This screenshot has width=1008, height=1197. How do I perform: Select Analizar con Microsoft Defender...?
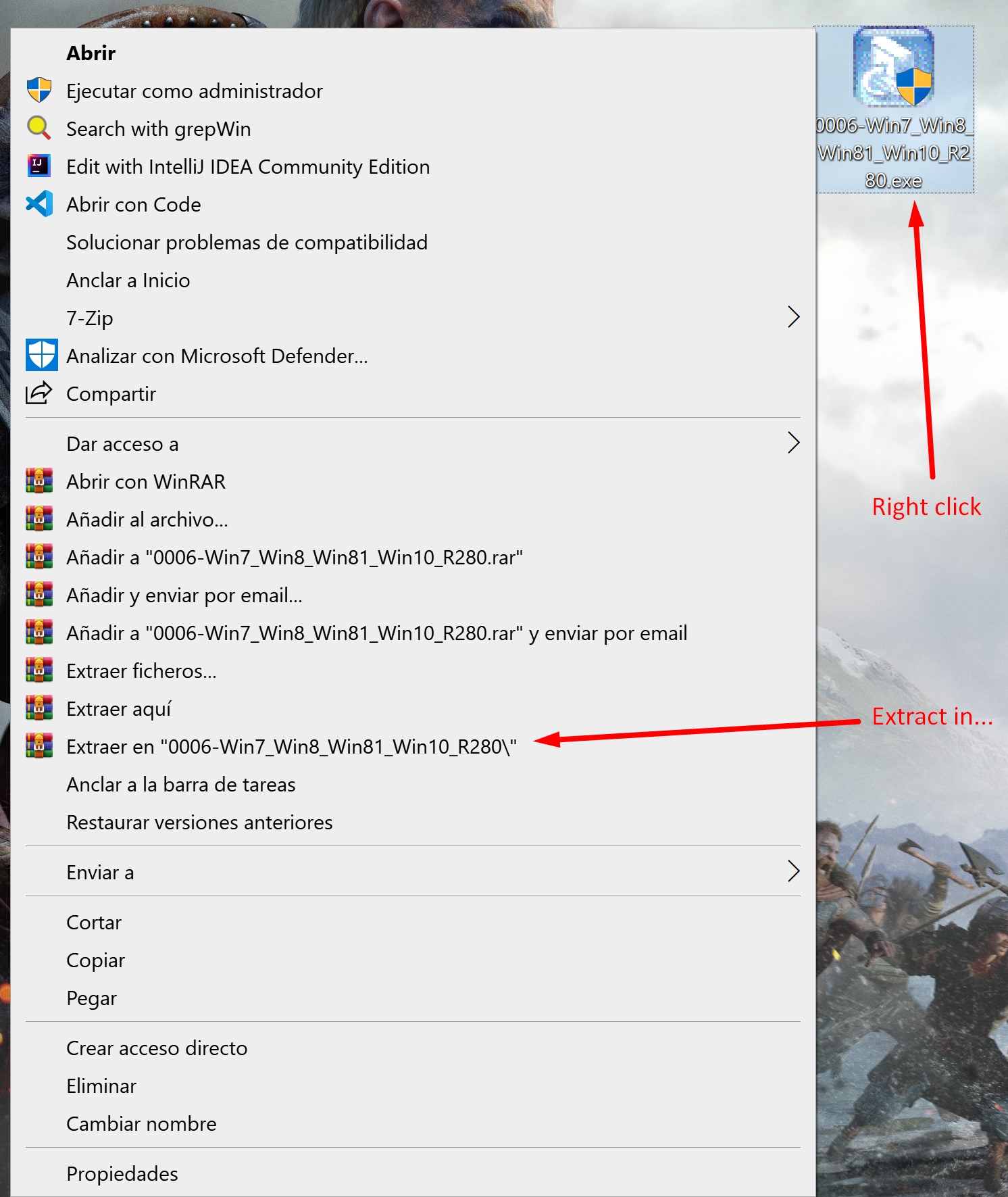413,356
